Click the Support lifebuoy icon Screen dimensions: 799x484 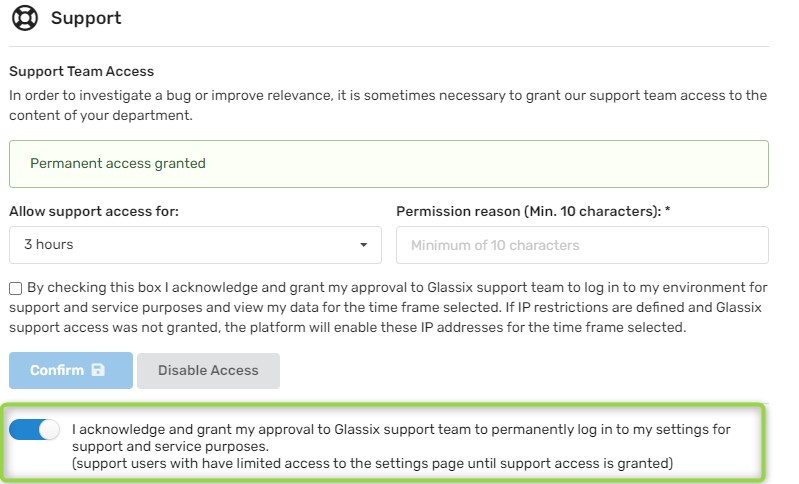24,18
